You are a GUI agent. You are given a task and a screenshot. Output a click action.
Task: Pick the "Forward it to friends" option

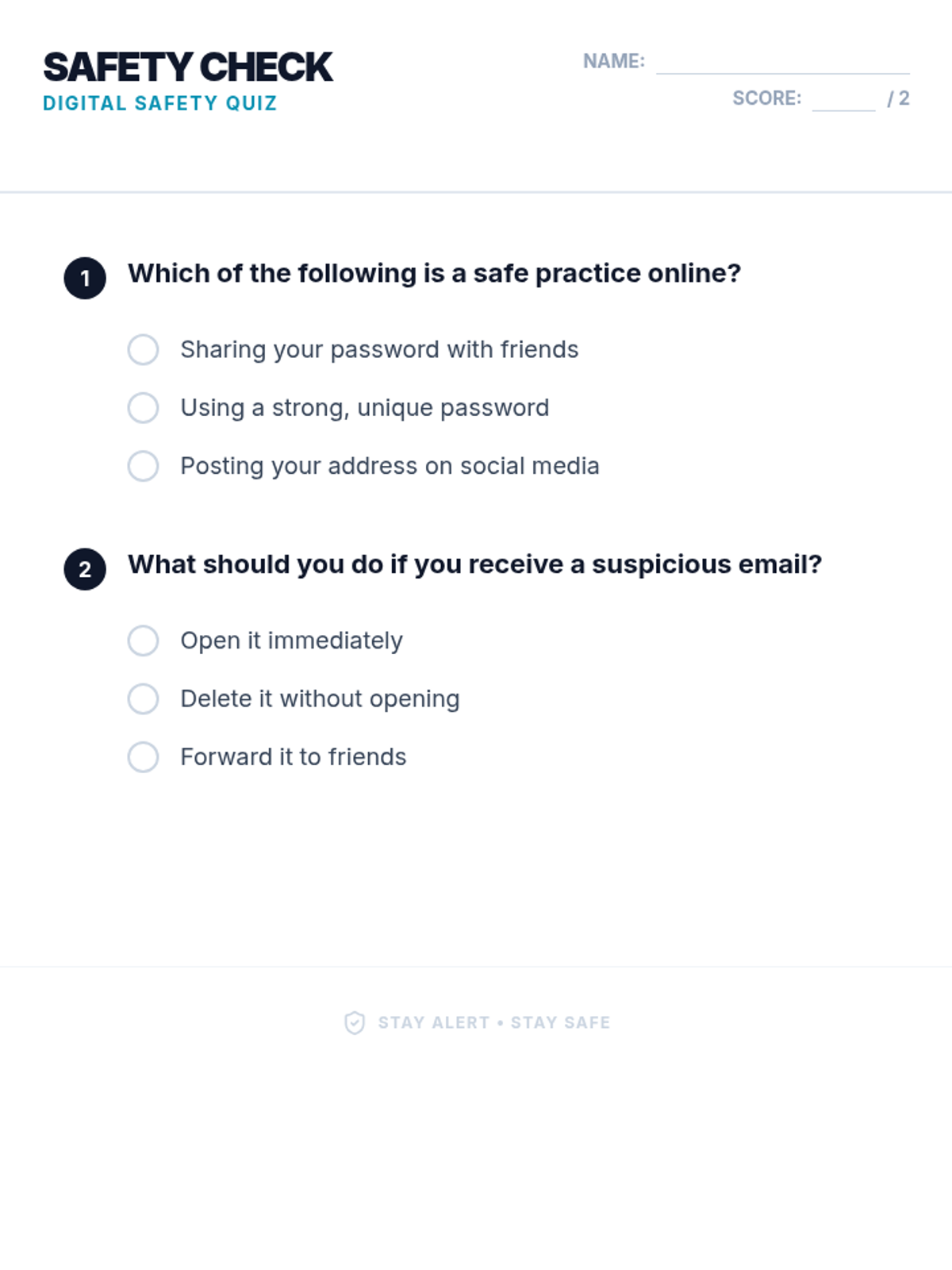click(143, 757)
